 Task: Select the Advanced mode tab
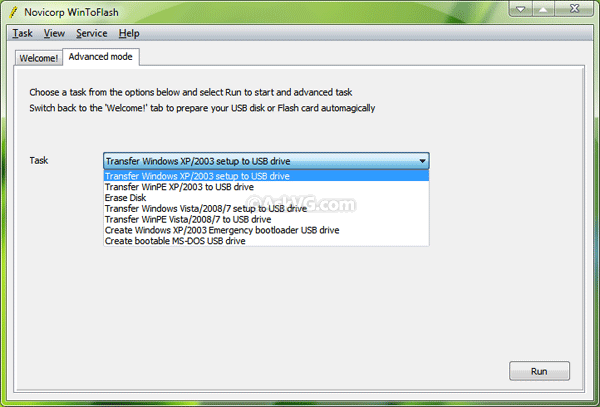101,57
